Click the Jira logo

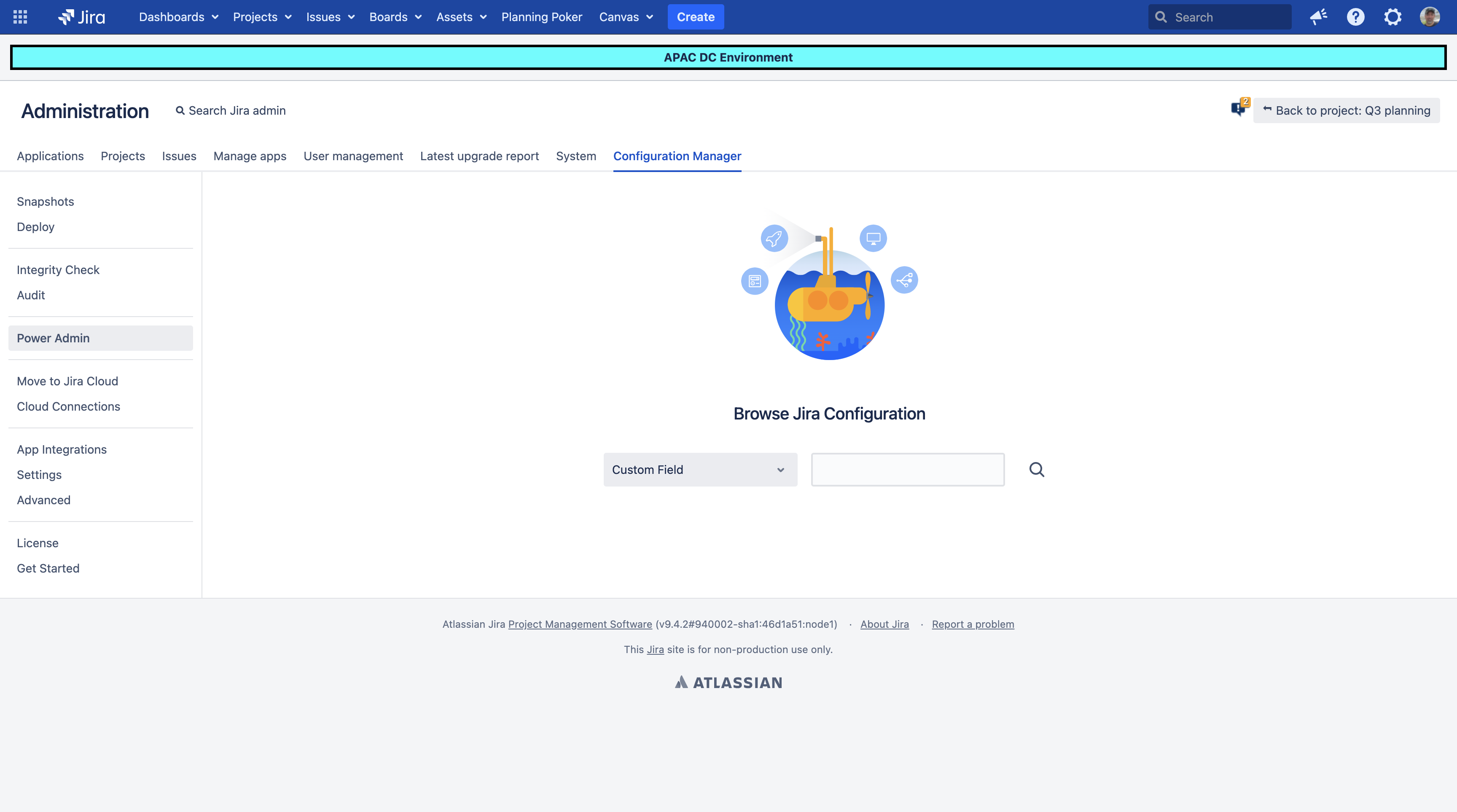(x=81, y=17)
